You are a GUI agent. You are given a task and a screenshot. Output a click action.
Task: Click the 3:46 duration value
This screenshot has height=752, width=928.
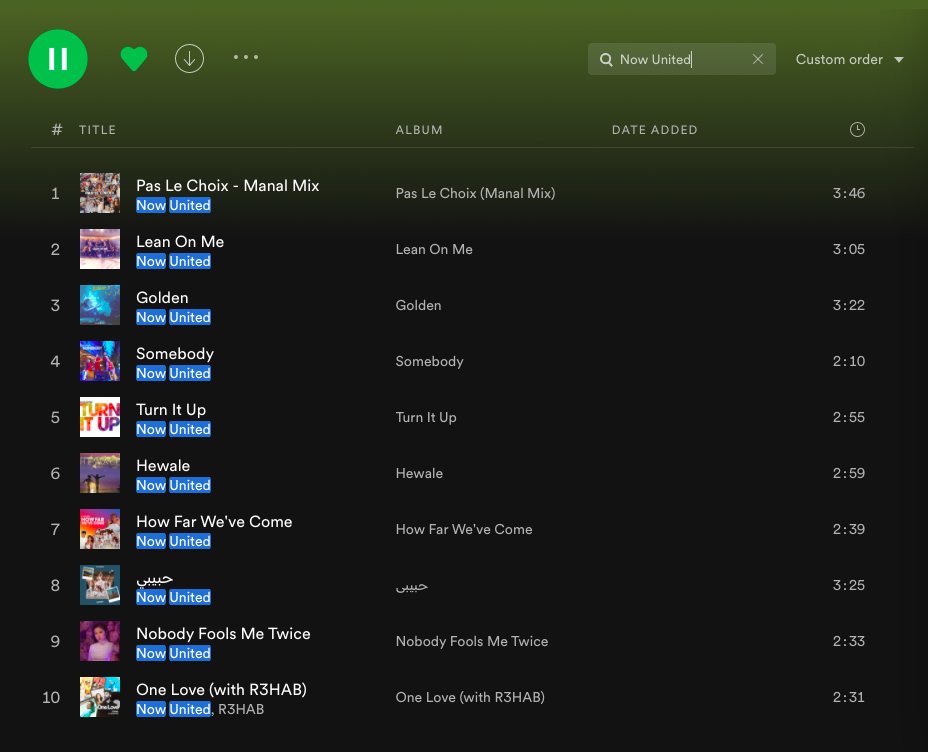click(849, 193)
